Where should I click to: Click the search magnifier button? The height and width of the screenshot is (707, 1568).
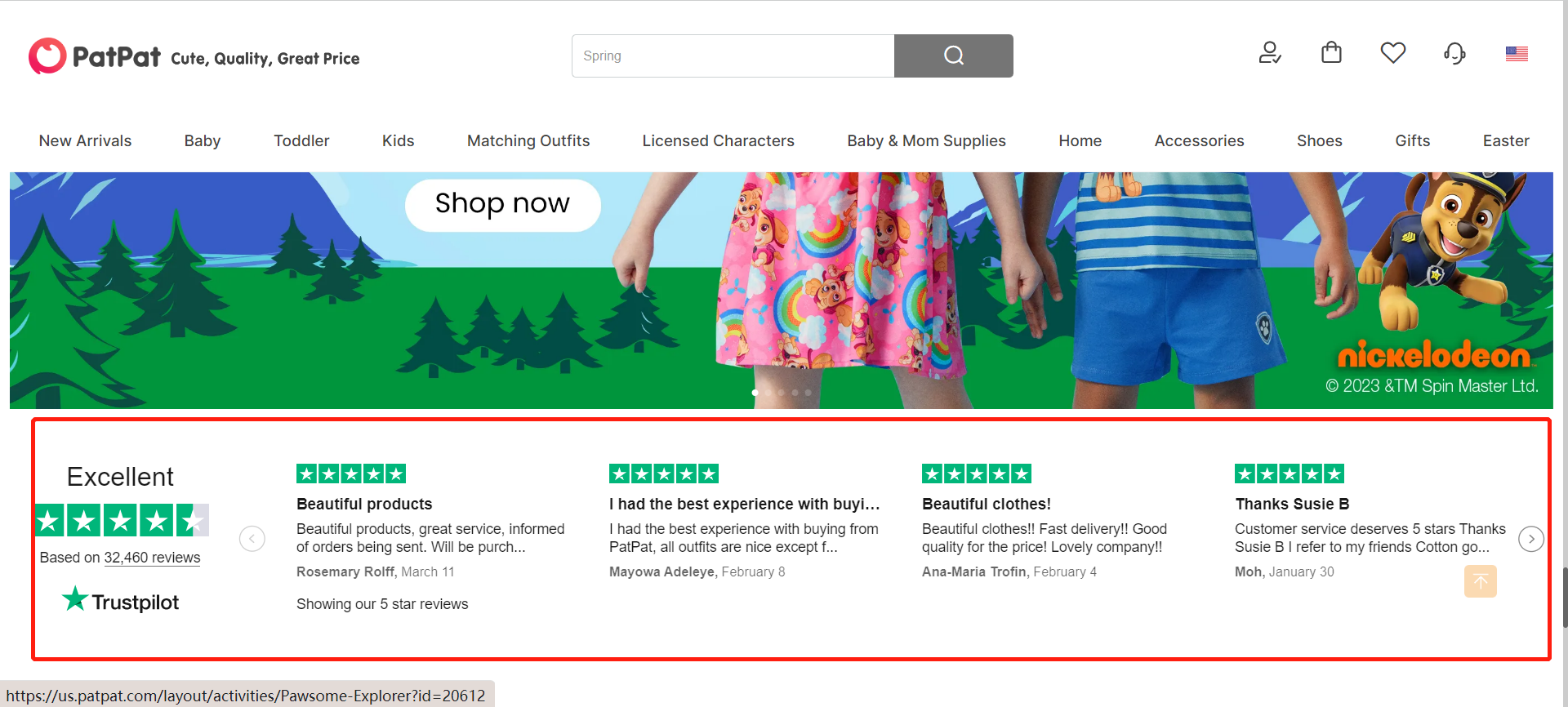pyautogui.click(x=953, y=56)
